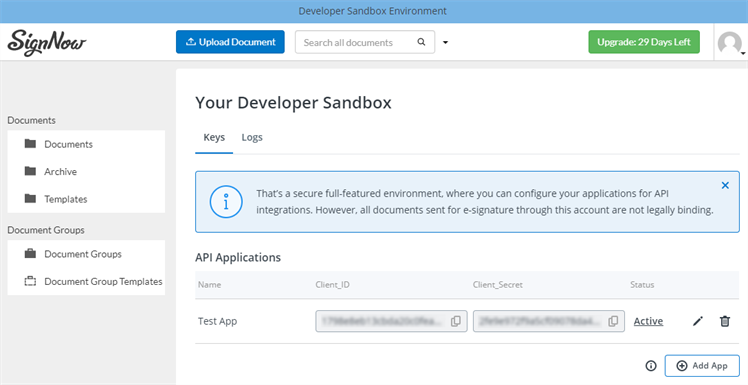Click the Upload Document button
The image size is (748, 385).
pos(230,42)
